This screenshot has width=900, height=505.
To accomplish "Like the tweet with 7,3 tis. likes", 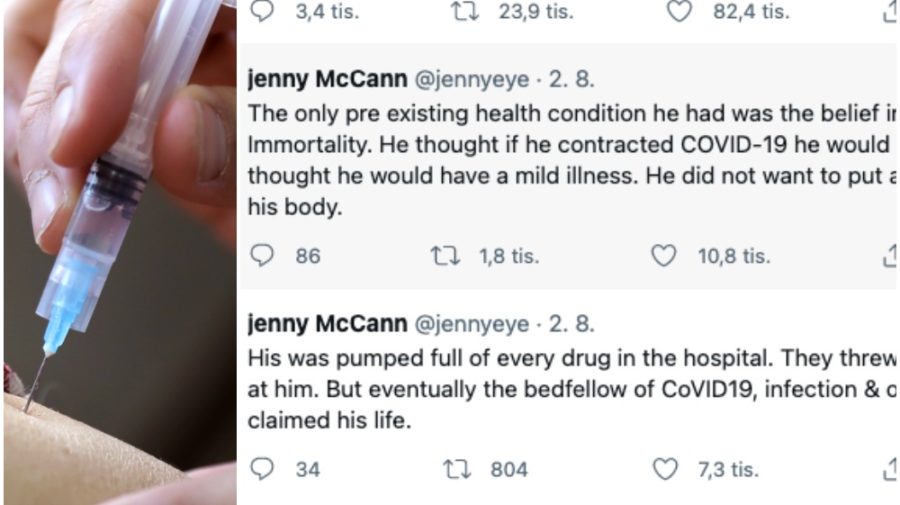I will pos(664,468).
